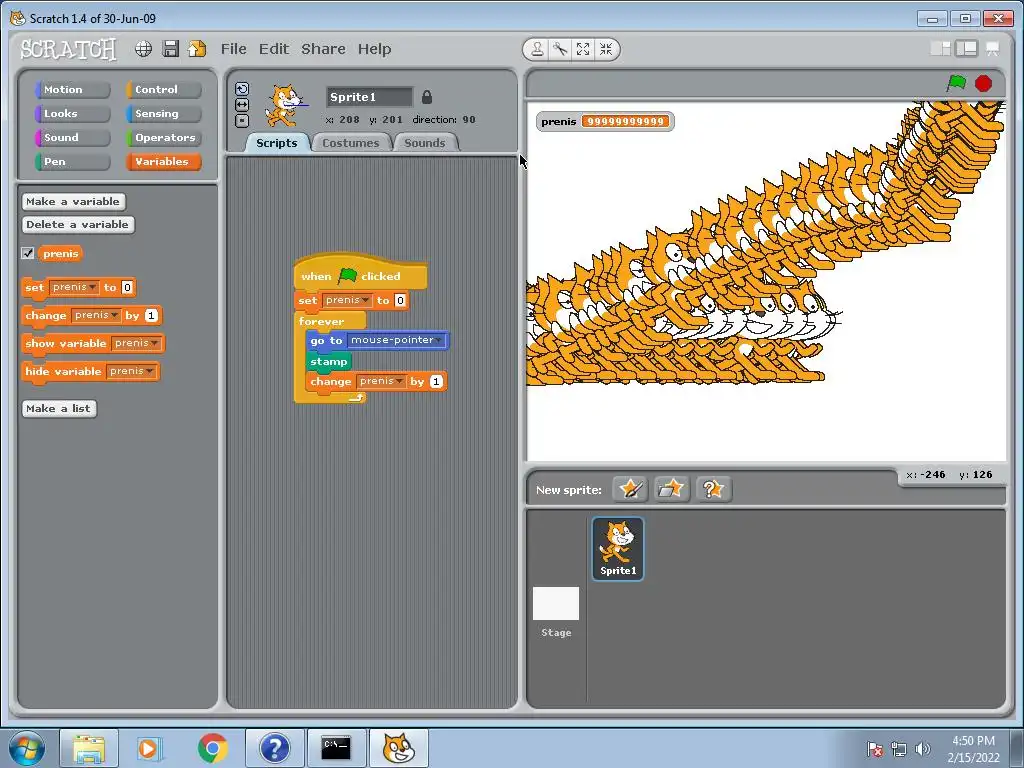Set rotation style to don't rotate
Viewport: 1024px width, 768px height.
pos(242,120)
